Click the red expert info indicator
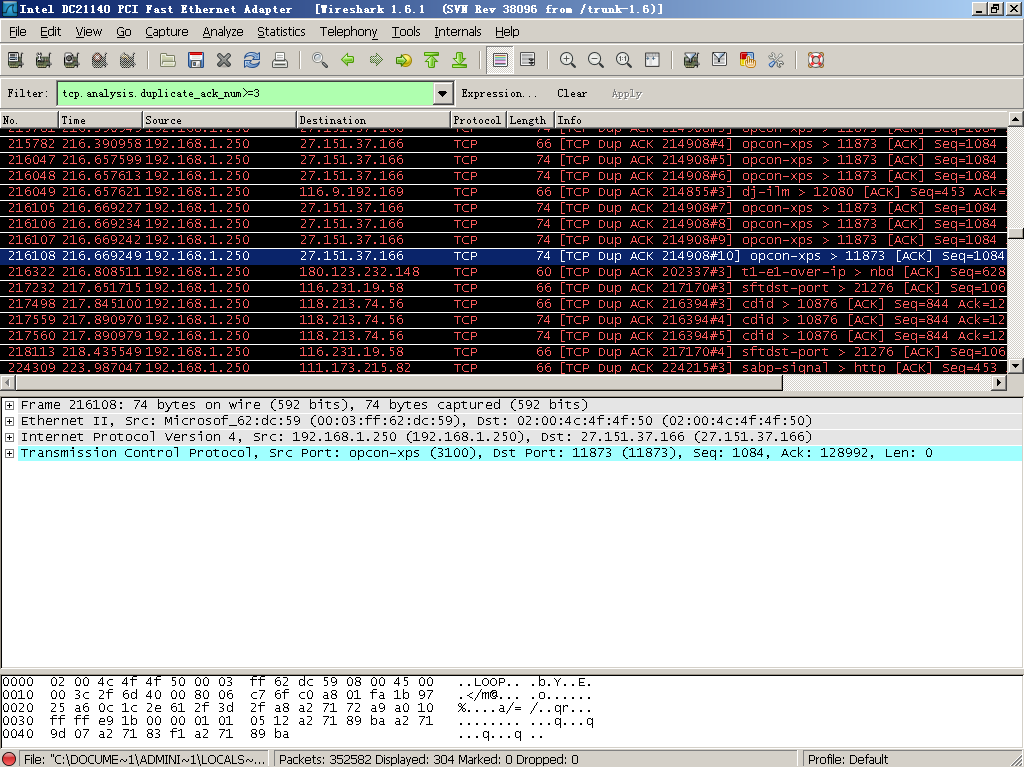1024x768 pixels. pos(10,760)
